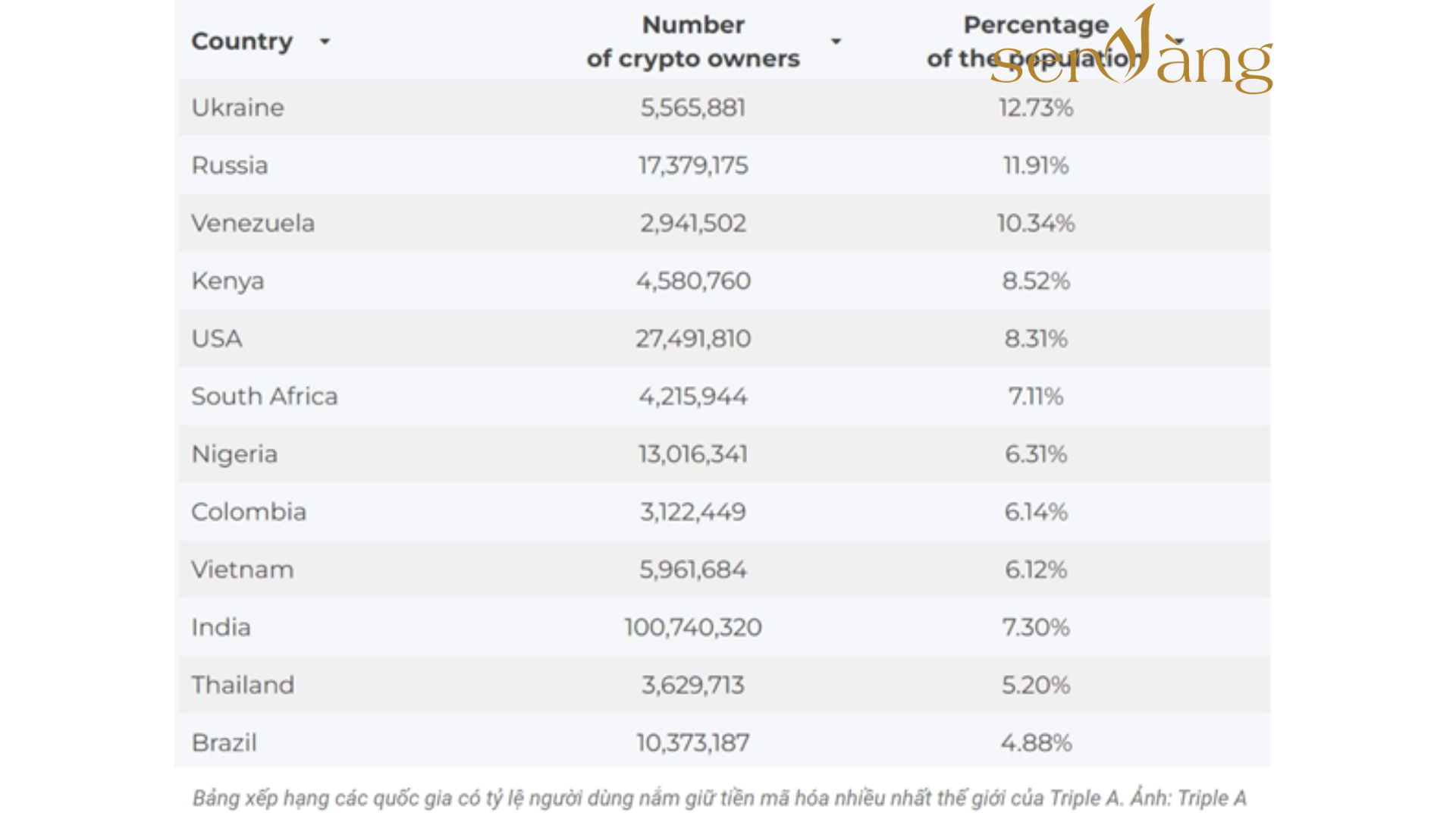The height and width of the screenshot is (819, 1456).
Task: Click the Brazil country cell
Action: click(224, 742)
